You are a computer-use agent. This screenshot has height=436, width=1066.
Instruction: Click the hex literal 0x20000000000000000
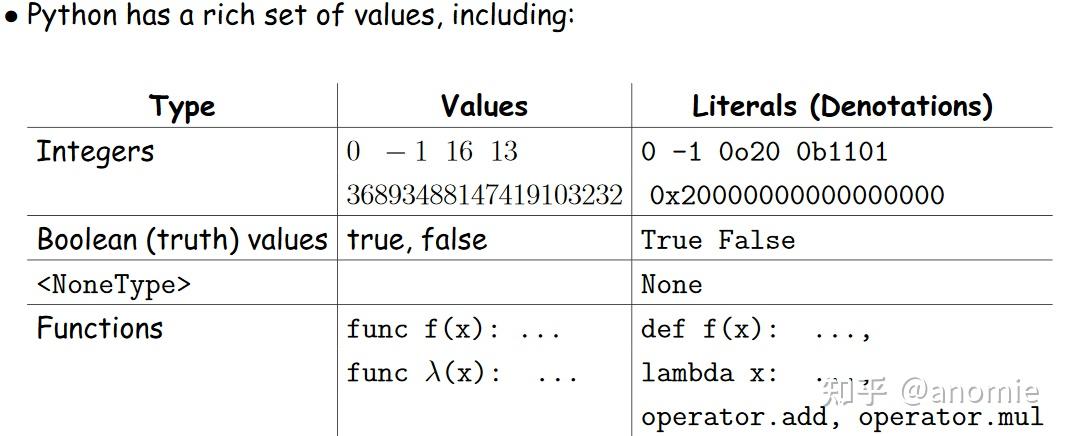point(796,195)
